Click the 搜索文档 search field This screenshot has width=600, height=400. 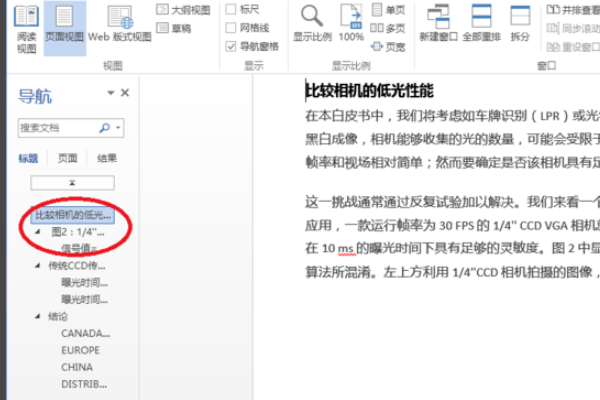(x=60, y=128)
